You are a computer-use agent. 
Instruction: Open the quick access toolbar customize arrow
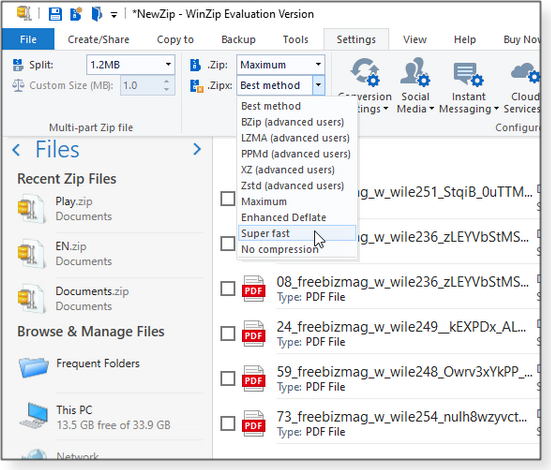pyautogui.click(x=114, y=15)
